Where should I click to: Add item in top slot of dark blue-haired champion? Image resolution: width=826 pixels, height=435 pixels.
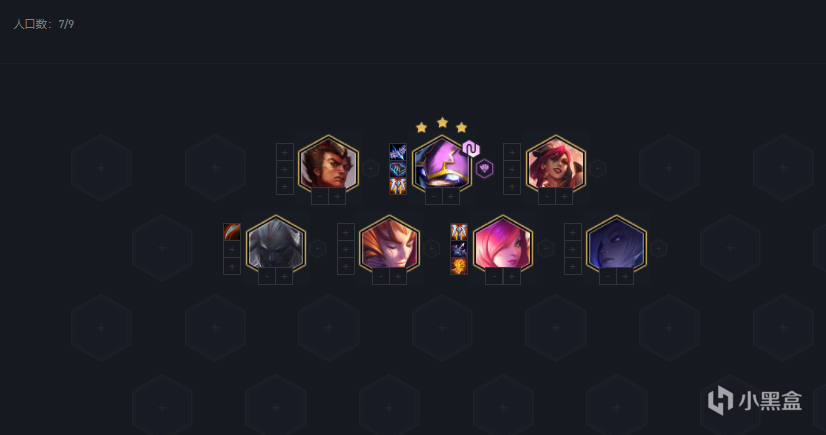tap(573, 232)
